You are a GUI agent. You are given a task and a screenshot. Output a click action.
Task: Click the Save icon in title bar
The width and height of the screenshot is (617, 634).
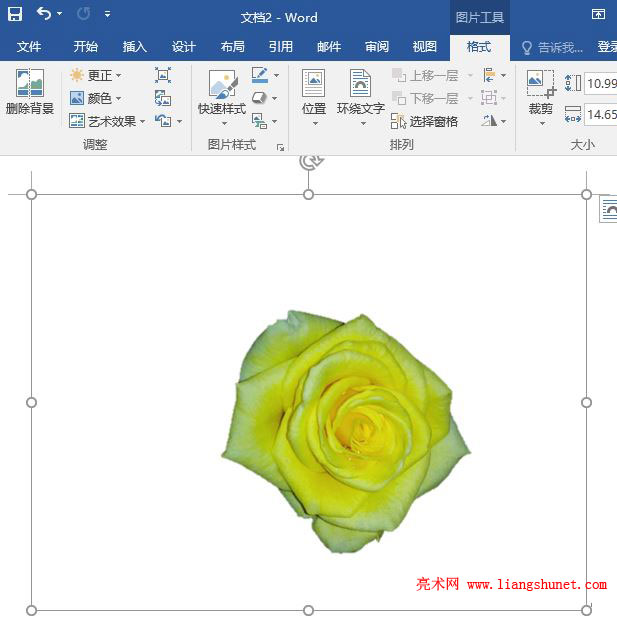coord(15,15)
